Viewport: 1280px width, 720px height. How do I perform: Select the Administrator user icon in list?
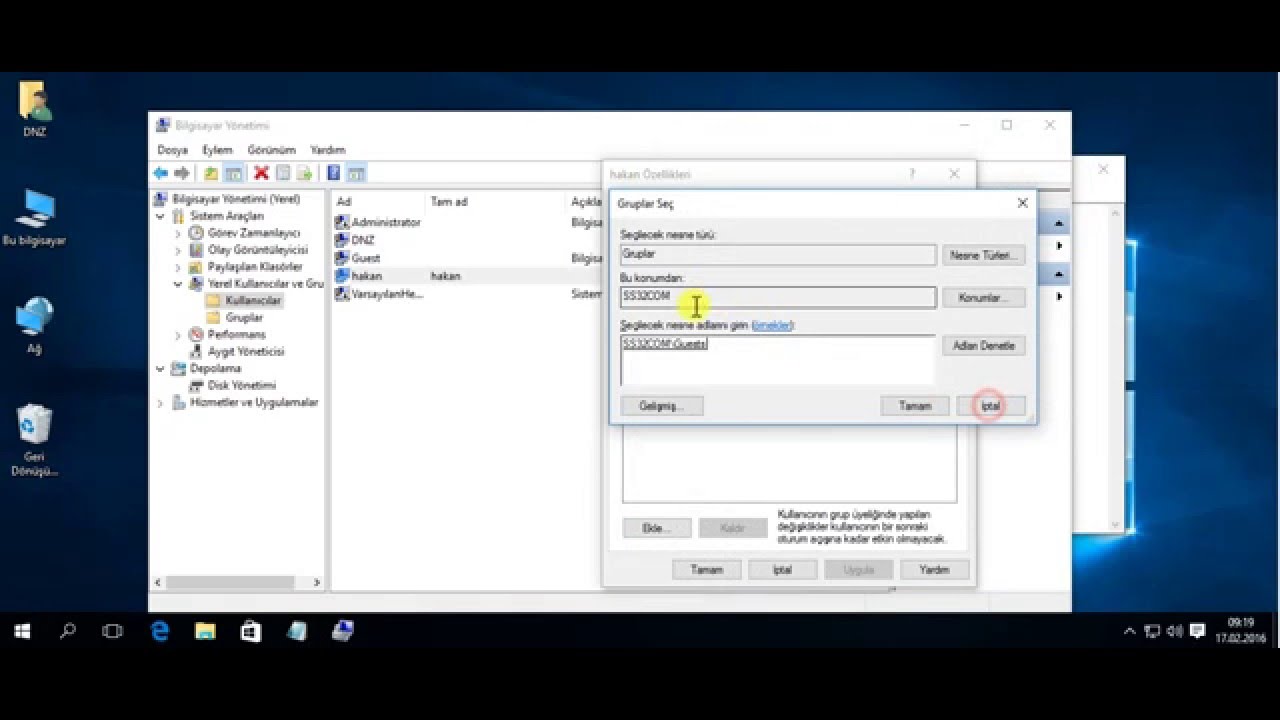[x=342, y=222]
